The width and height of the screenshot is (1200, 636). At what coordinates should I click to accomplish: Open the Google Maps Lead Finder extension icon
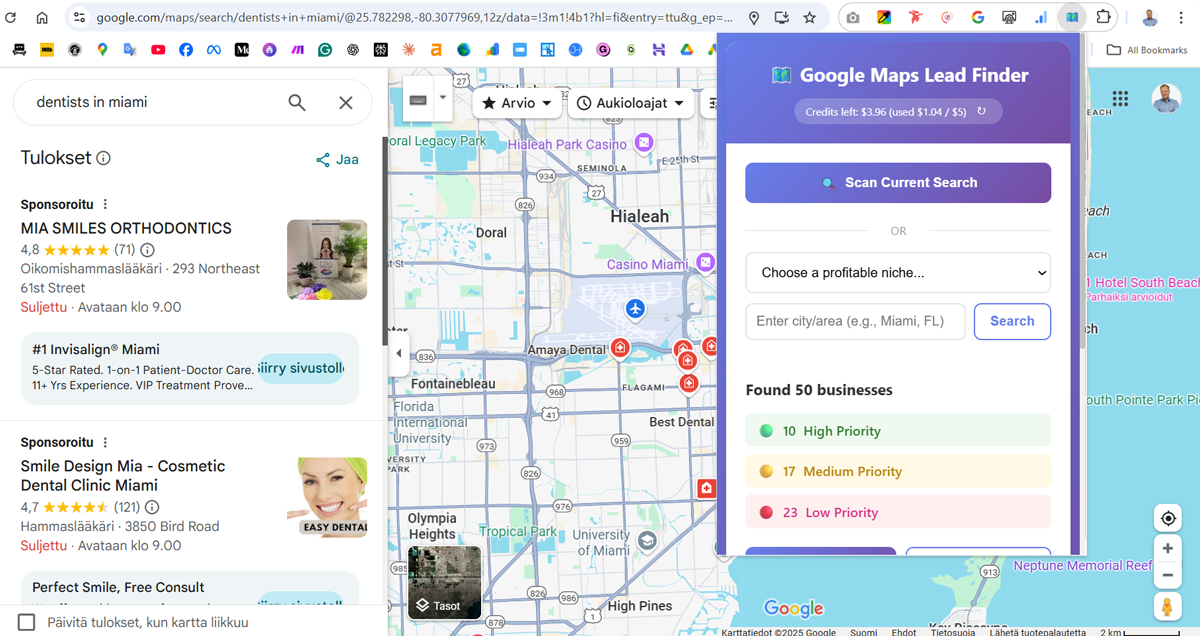coord(1071,17)
